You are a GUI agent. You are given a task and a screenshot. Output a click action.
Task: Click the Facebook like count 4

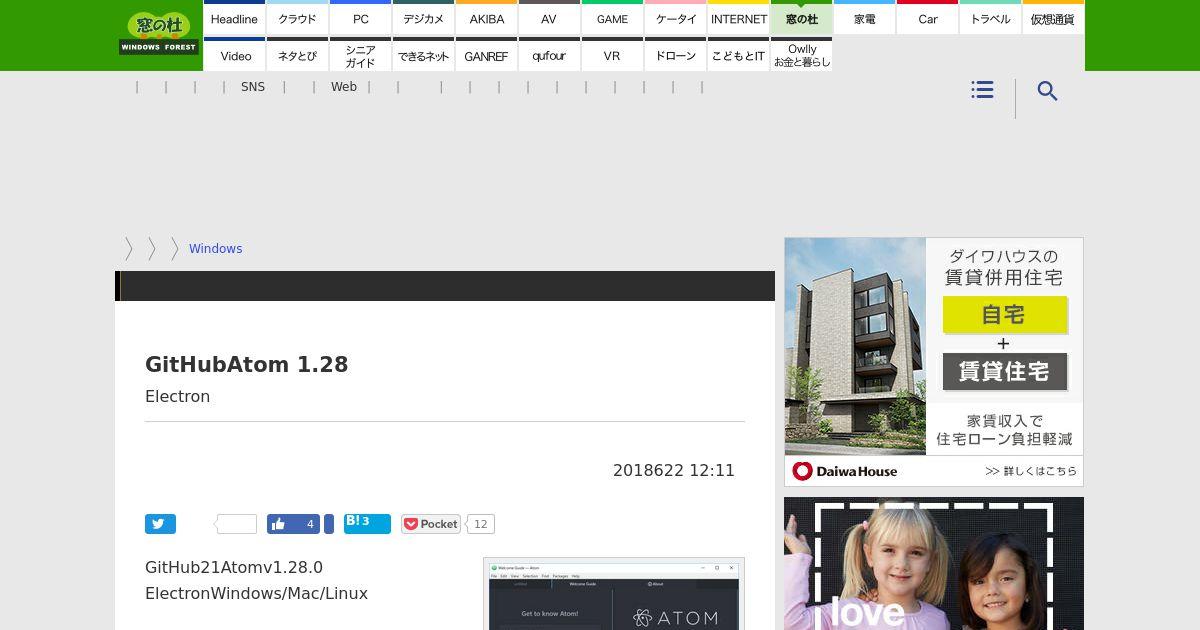tap(310, 524)
